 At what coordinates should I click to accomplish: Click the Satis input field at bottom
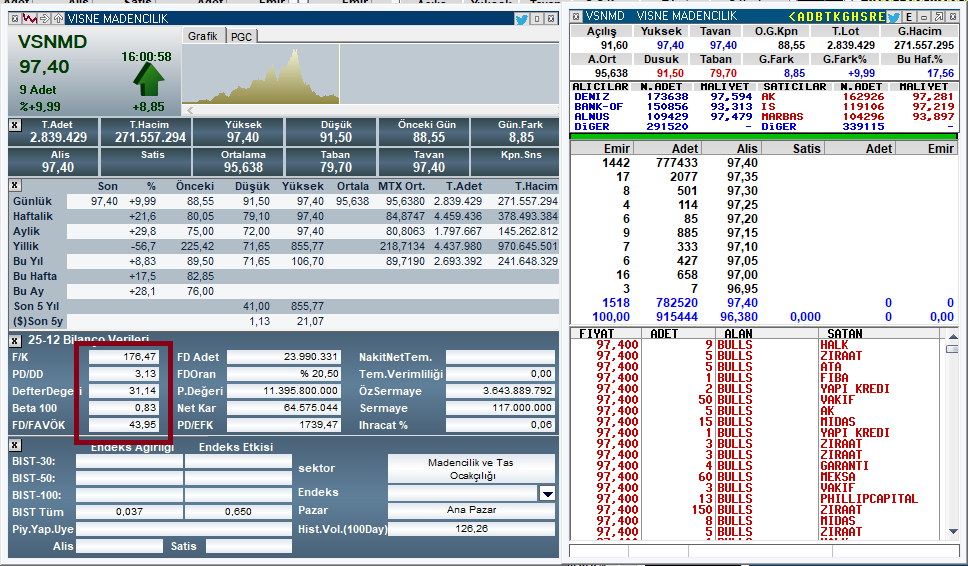(x=249, y=546)
